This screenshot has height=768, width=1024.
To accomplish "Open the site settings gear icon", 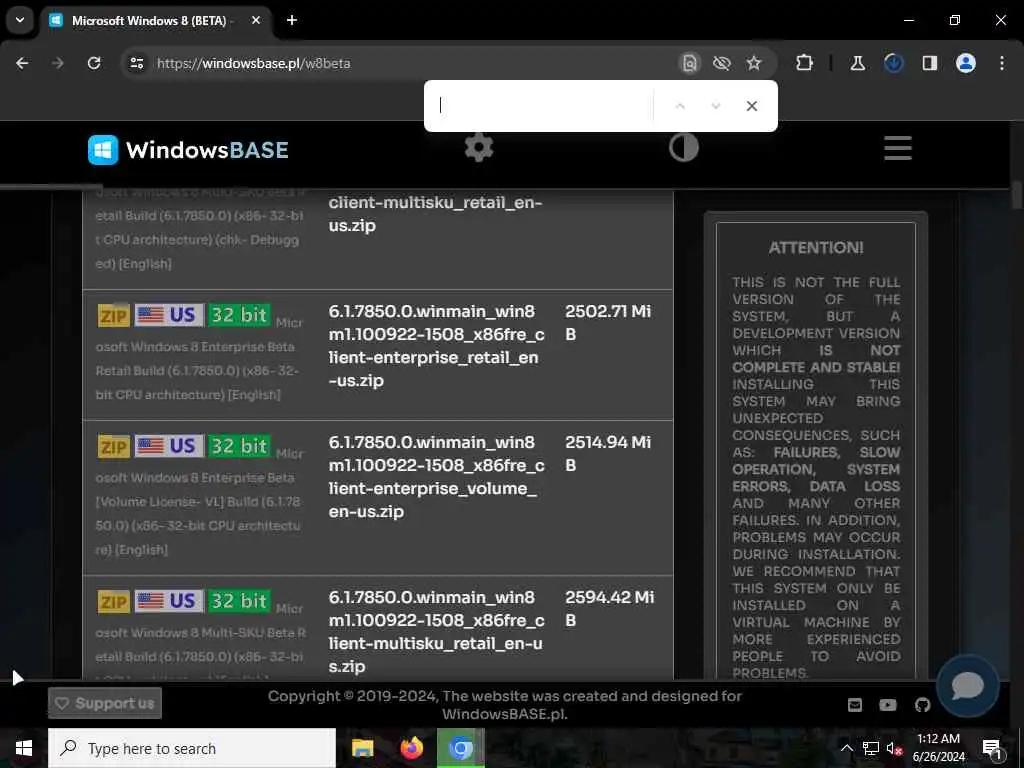I will pos(479,148).
